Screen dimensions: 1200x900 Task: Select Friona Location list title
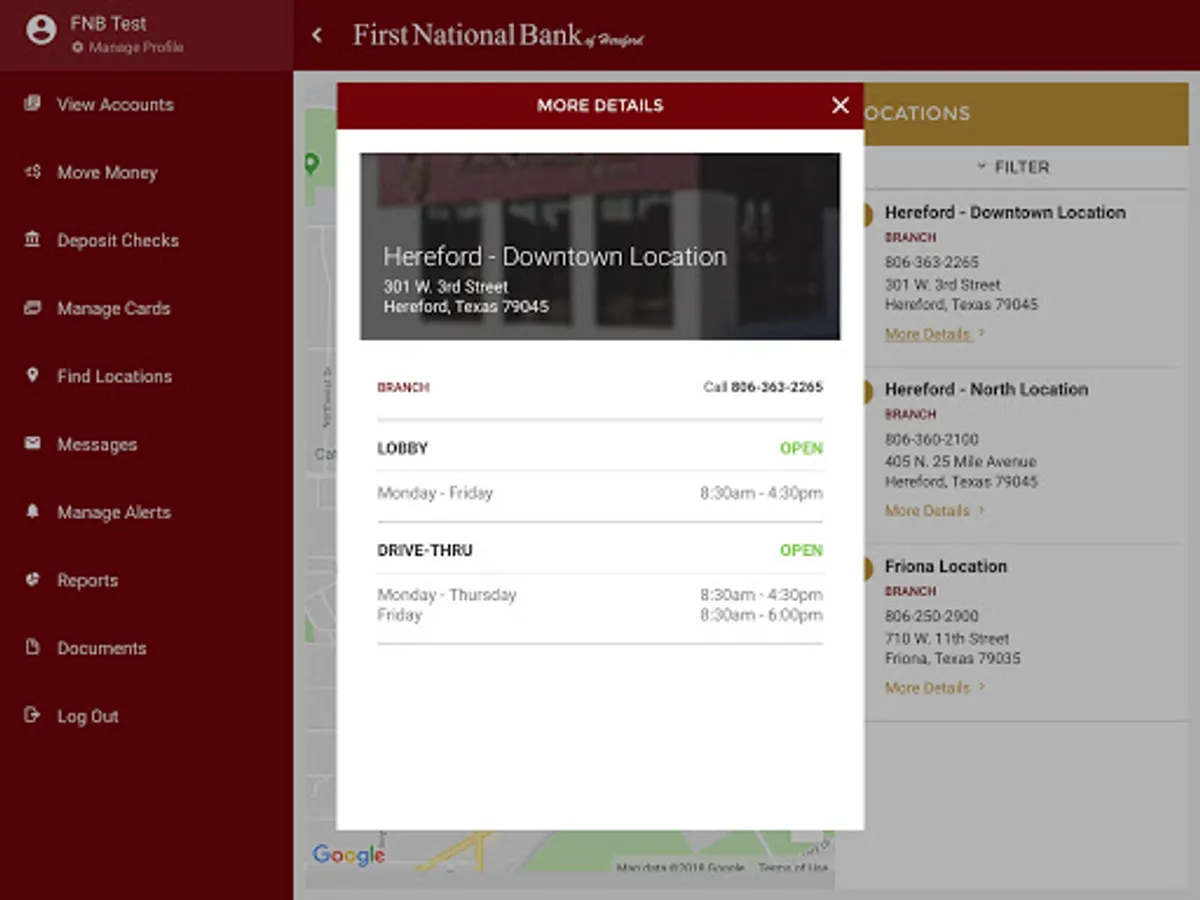(x=946, y=566)
